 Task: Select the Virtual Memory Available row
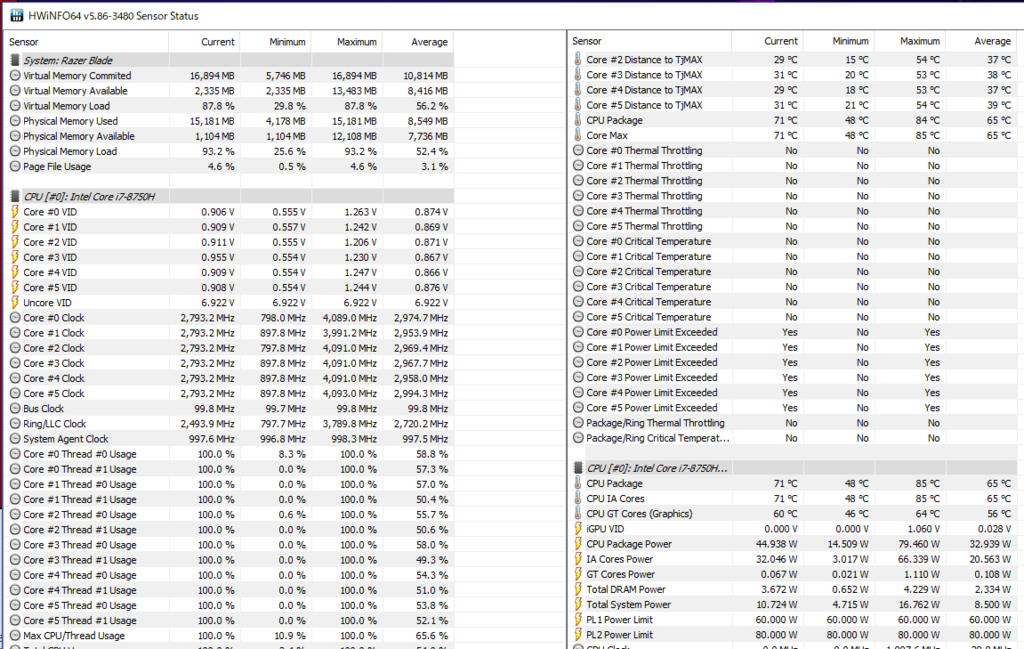coord(229,91)
